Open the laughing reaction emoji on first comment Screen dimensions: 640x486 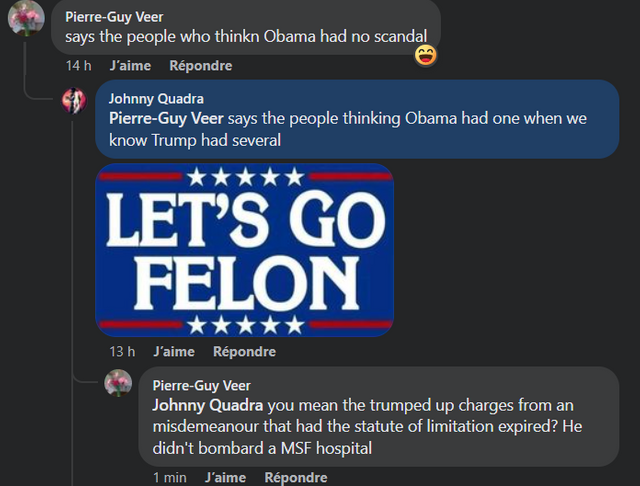(x=426, y=56)
